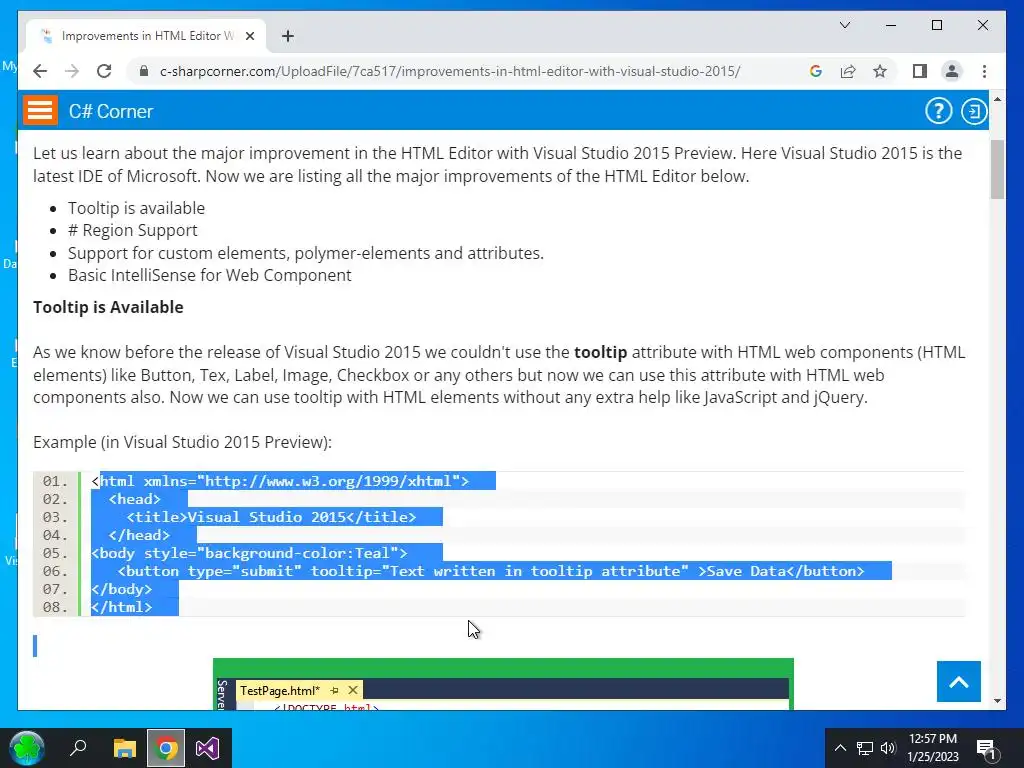Click code line 06 with button tag
1024x768 pixels.
click(x=491, y=571)
